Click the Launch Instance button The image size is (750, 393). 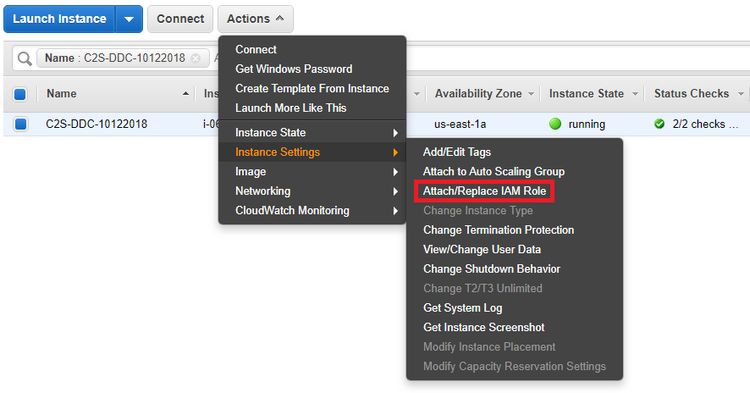59,19
